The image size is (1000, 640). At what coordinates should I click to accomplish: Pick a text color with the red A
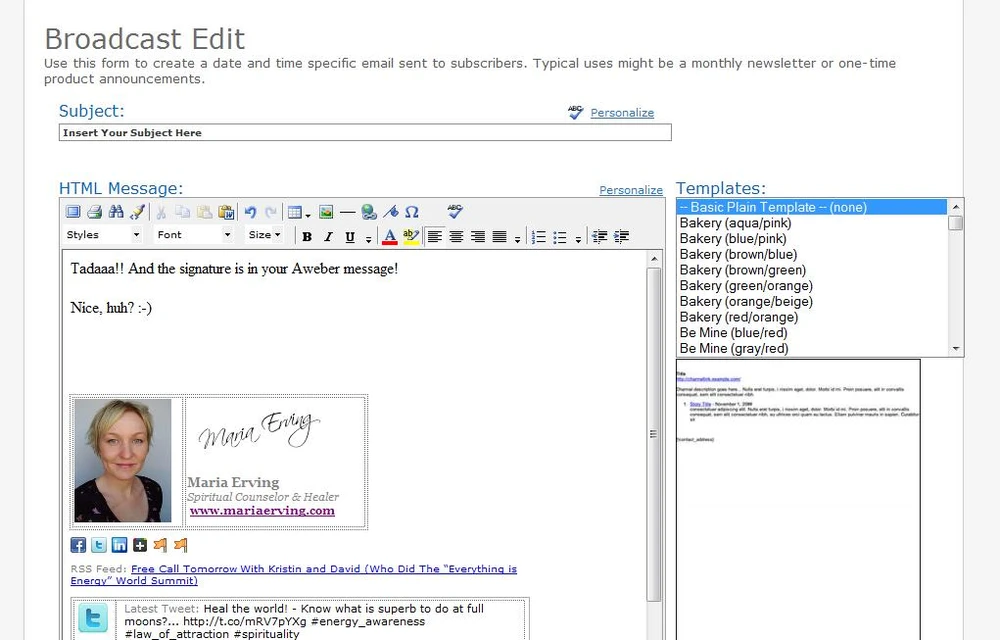(x=390, y=237)
